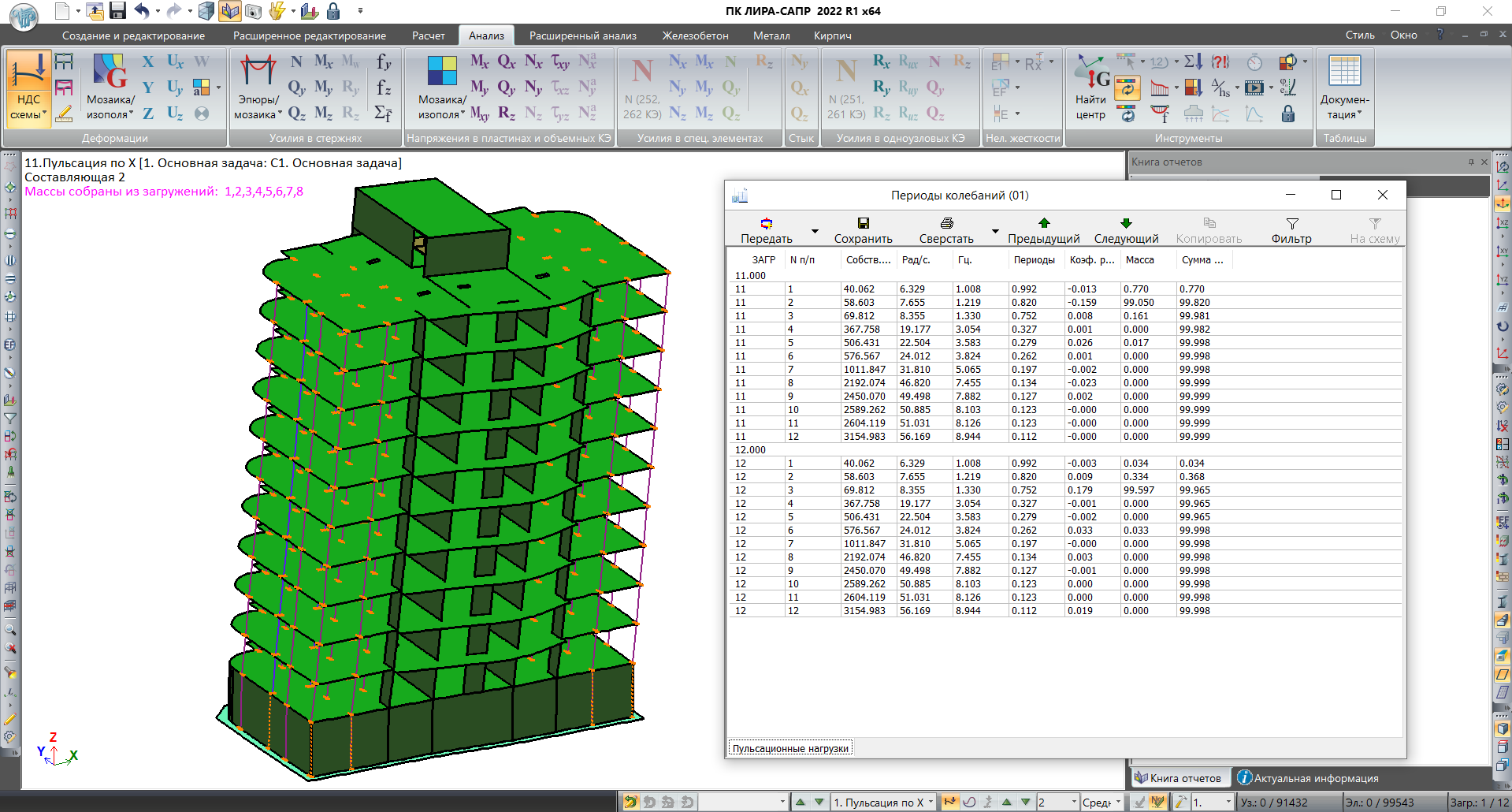Screen dimensions: 1512x812
Task: Select the Пульсационные нагрузки sheet tab
Action: pos(790,748)
